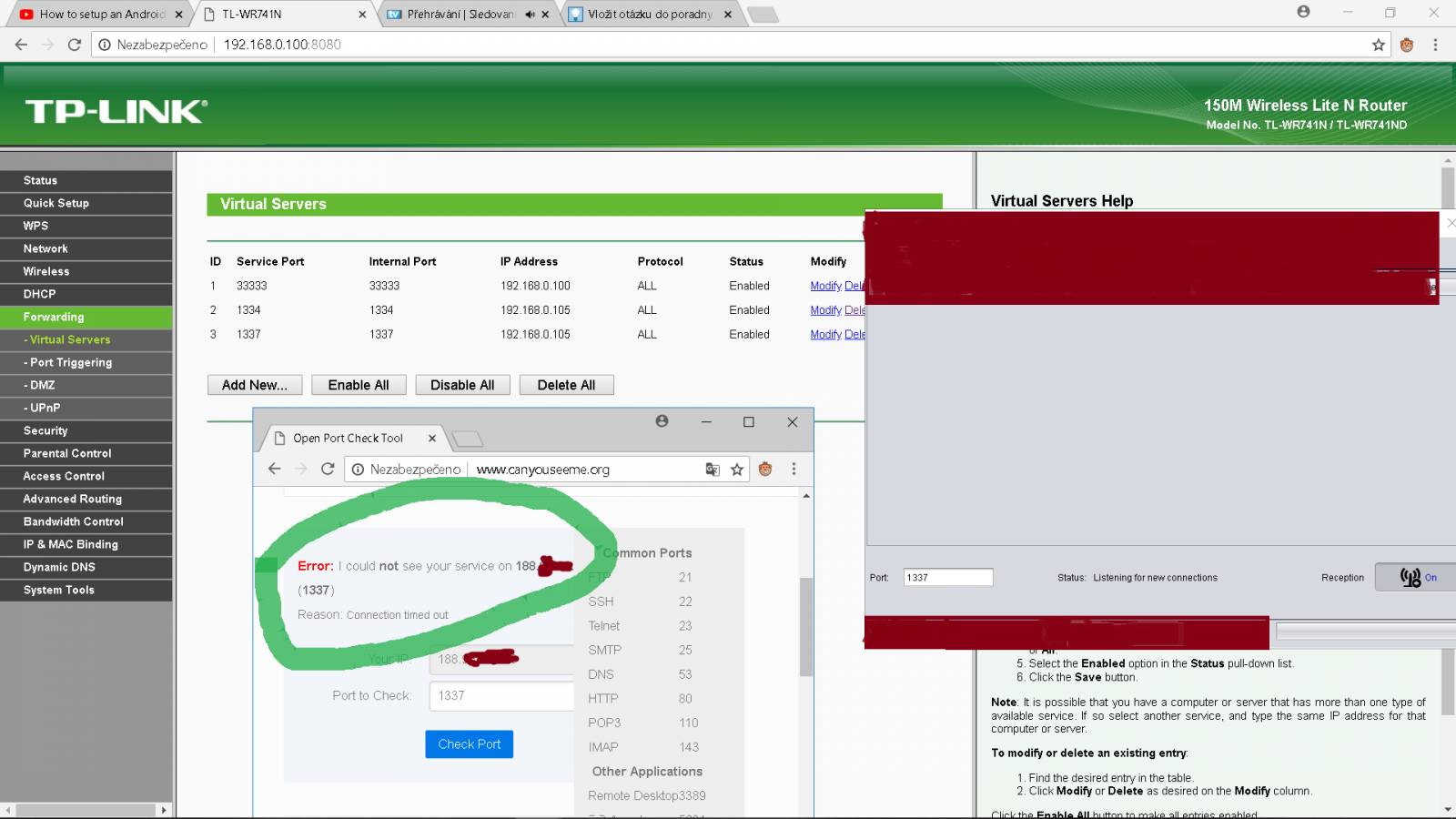Go back in Open Port Check Tool window

(x=274, y=469)
